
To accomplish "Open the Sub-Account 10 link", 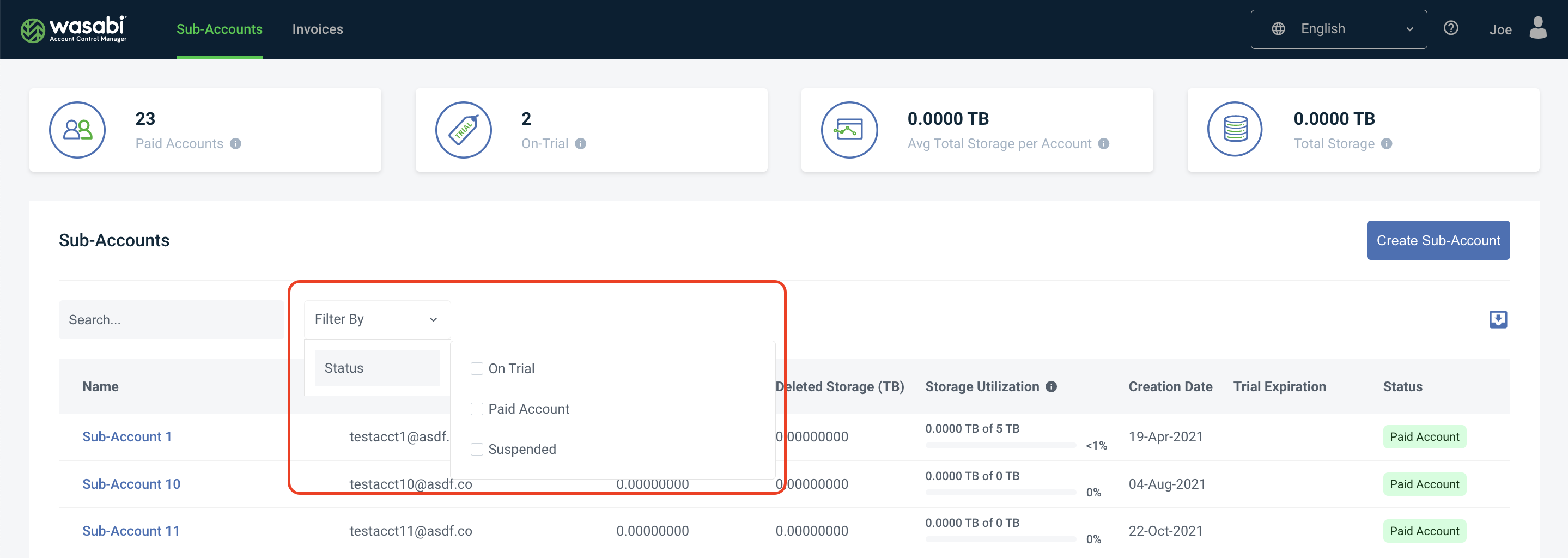I will point(131,484).
